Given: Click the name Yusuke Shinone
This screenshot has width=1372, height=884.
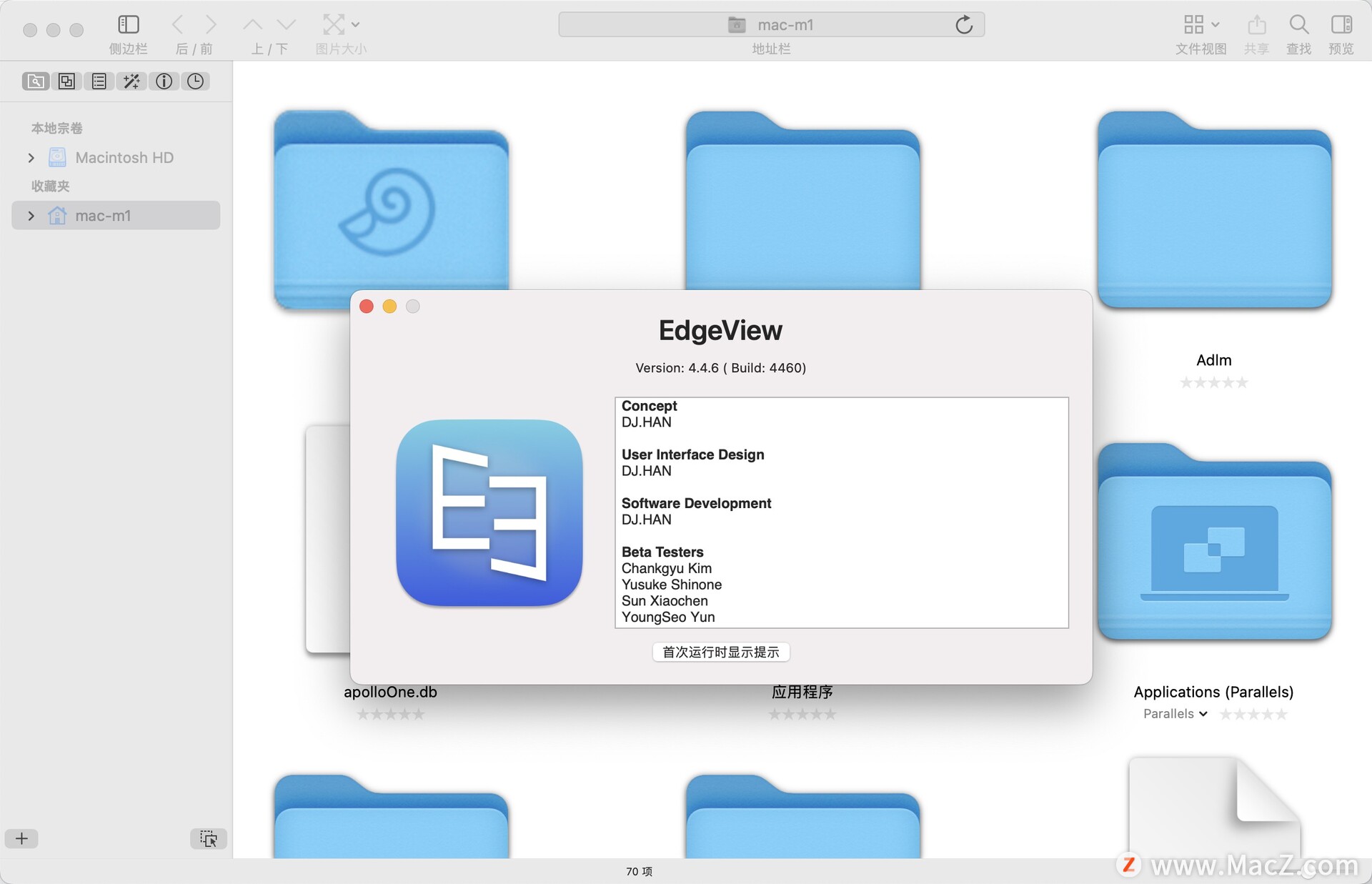Looking at the screenshot, I should click(671, 585).
